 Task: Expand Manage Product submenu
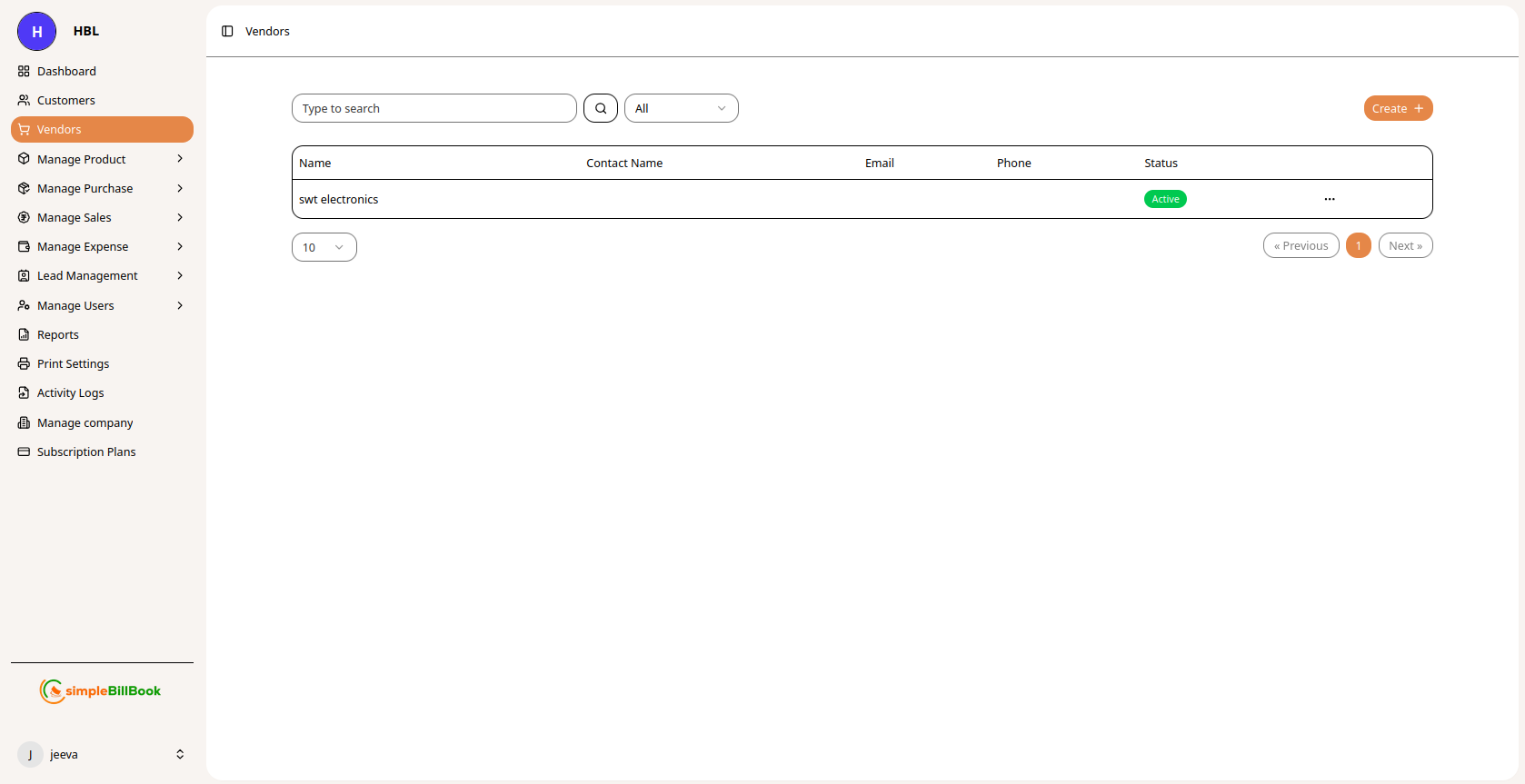tap(101, 159)
